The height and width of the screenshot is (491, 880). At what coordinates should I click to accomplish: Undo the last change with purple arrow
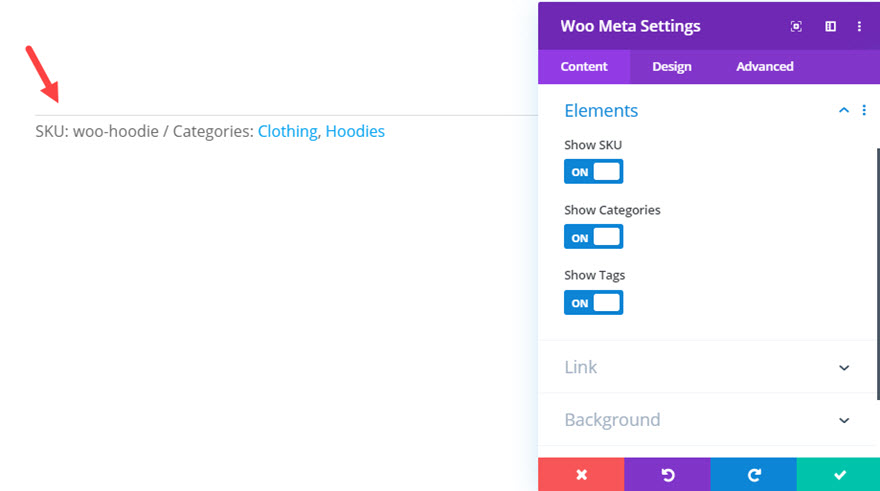[667, 475]
